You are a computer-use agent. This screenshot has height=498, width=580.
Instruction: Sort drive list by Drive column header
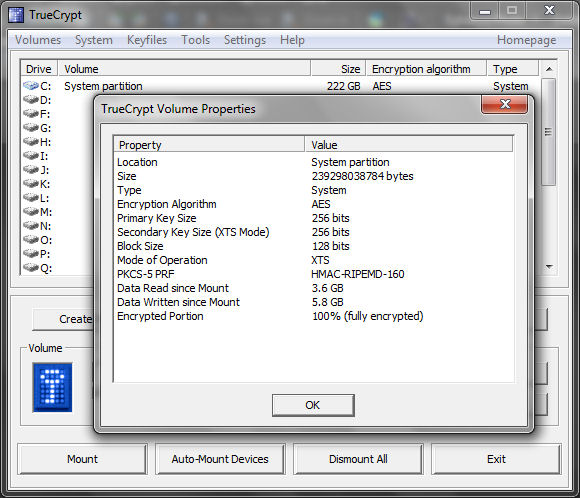[38, 68]
